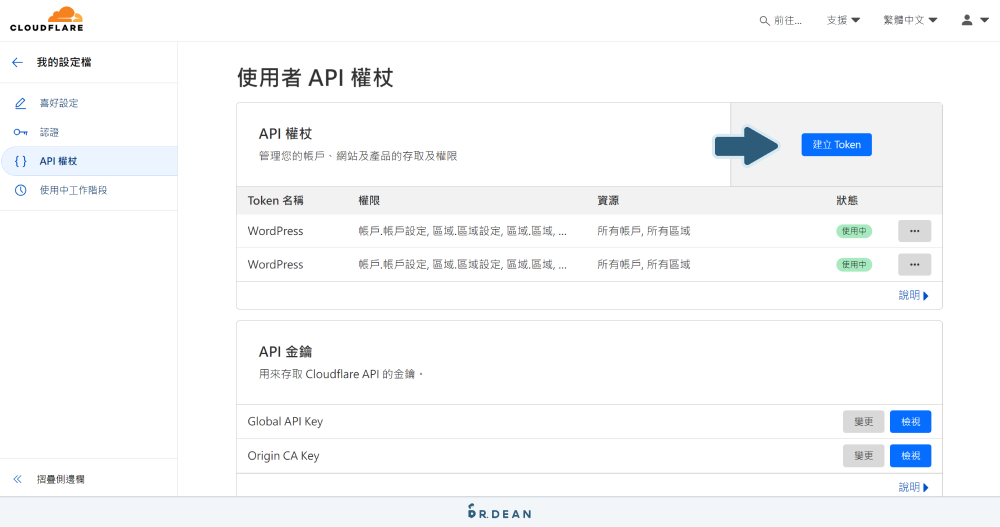Click the 建立 Token button
Image resolution: width=1000 pixels, height=527 pixels.
point(836,145)
